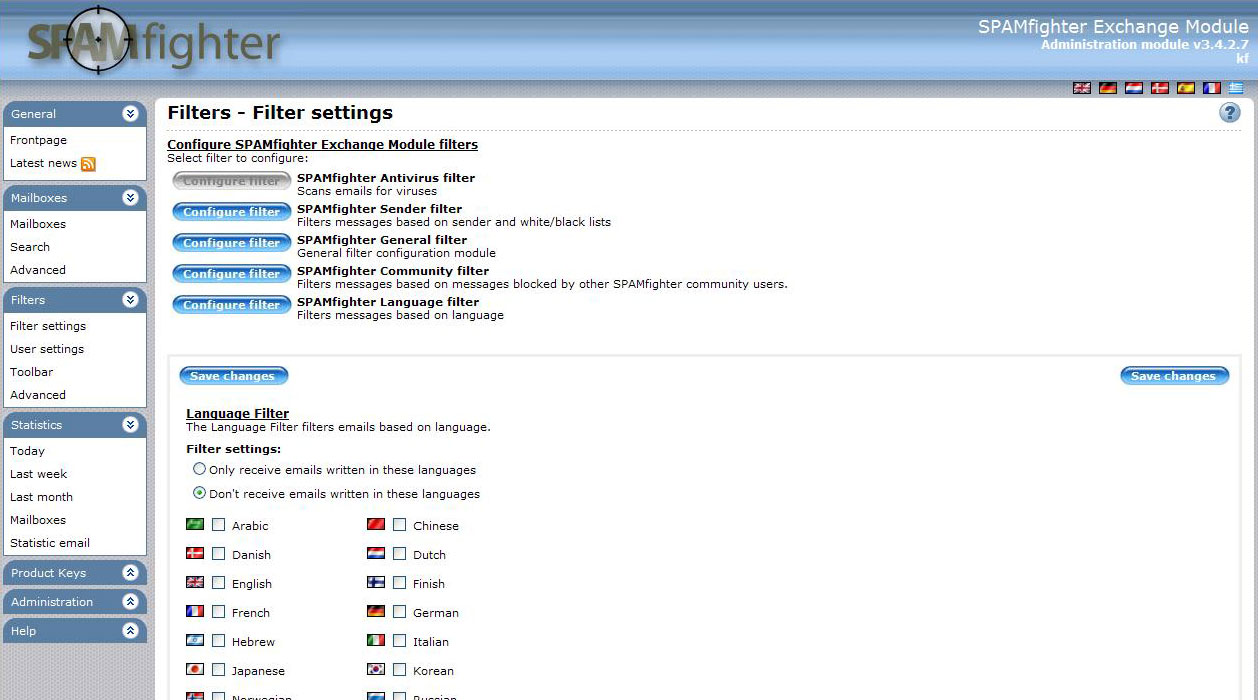Collapse the Filters sidebar section chevron
1258x700 pixels.
coord(130,300)
